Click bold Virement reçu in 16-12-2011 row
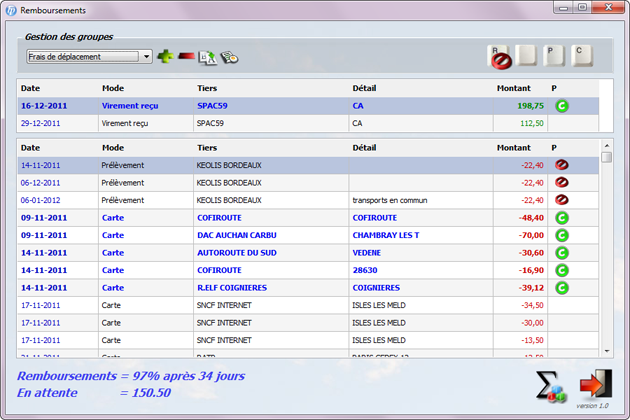Viewport: 630px width, 420px height. (x=130, y=106)
